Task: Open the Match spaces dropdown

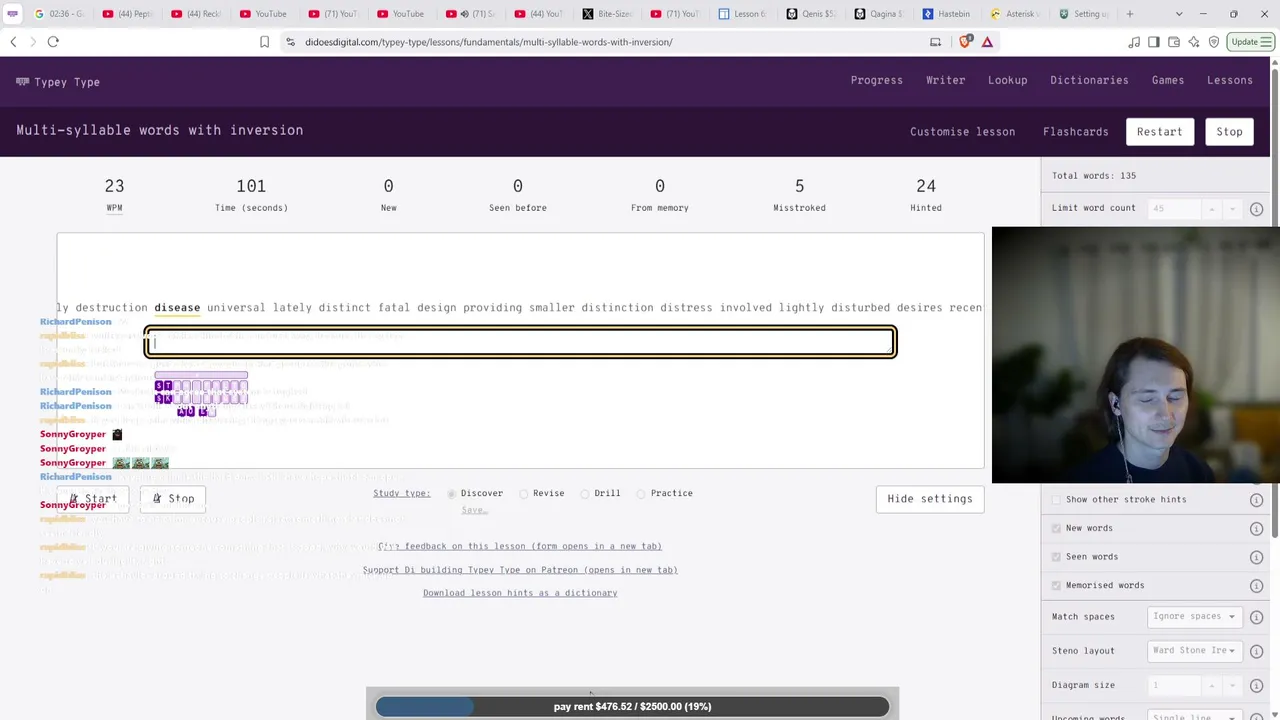Action: click(1194, 617)
